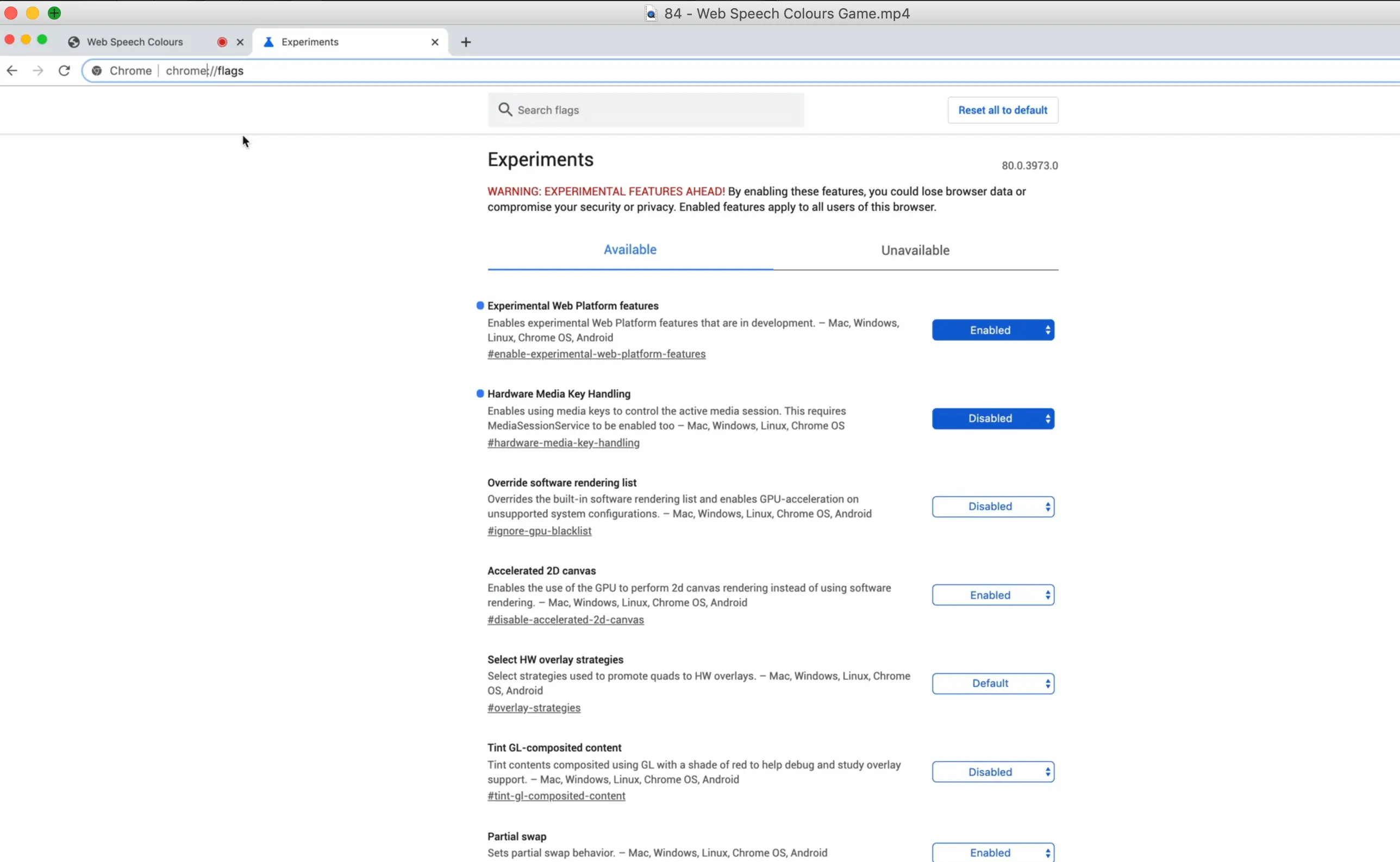Click the browser back arrow

12,71
